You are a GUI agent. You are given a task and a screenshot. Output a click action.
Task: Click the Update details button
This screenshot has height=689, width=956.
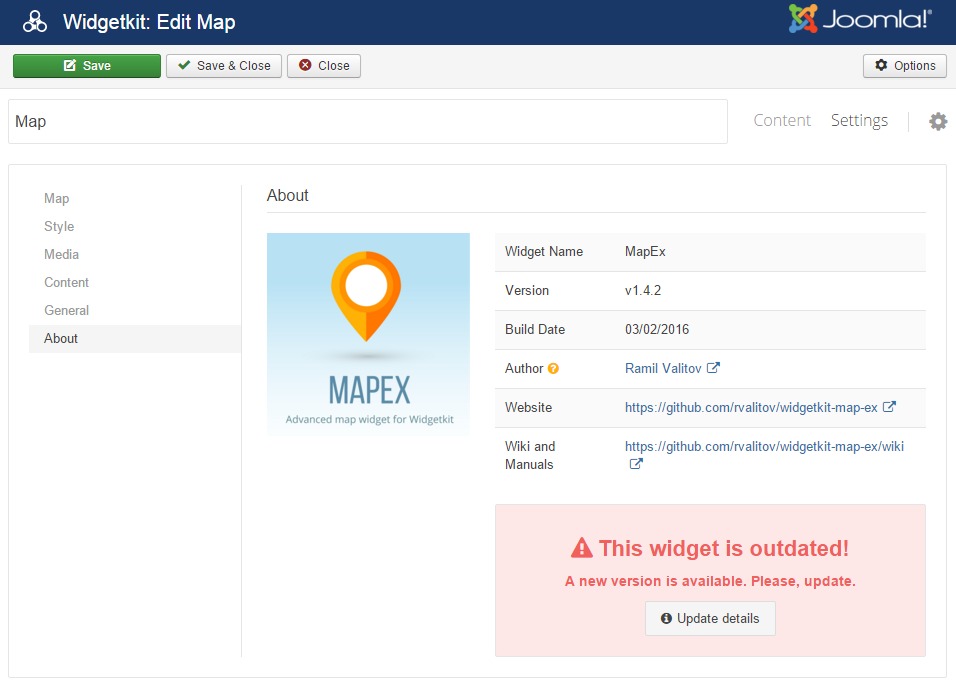(x=710, y=618)
